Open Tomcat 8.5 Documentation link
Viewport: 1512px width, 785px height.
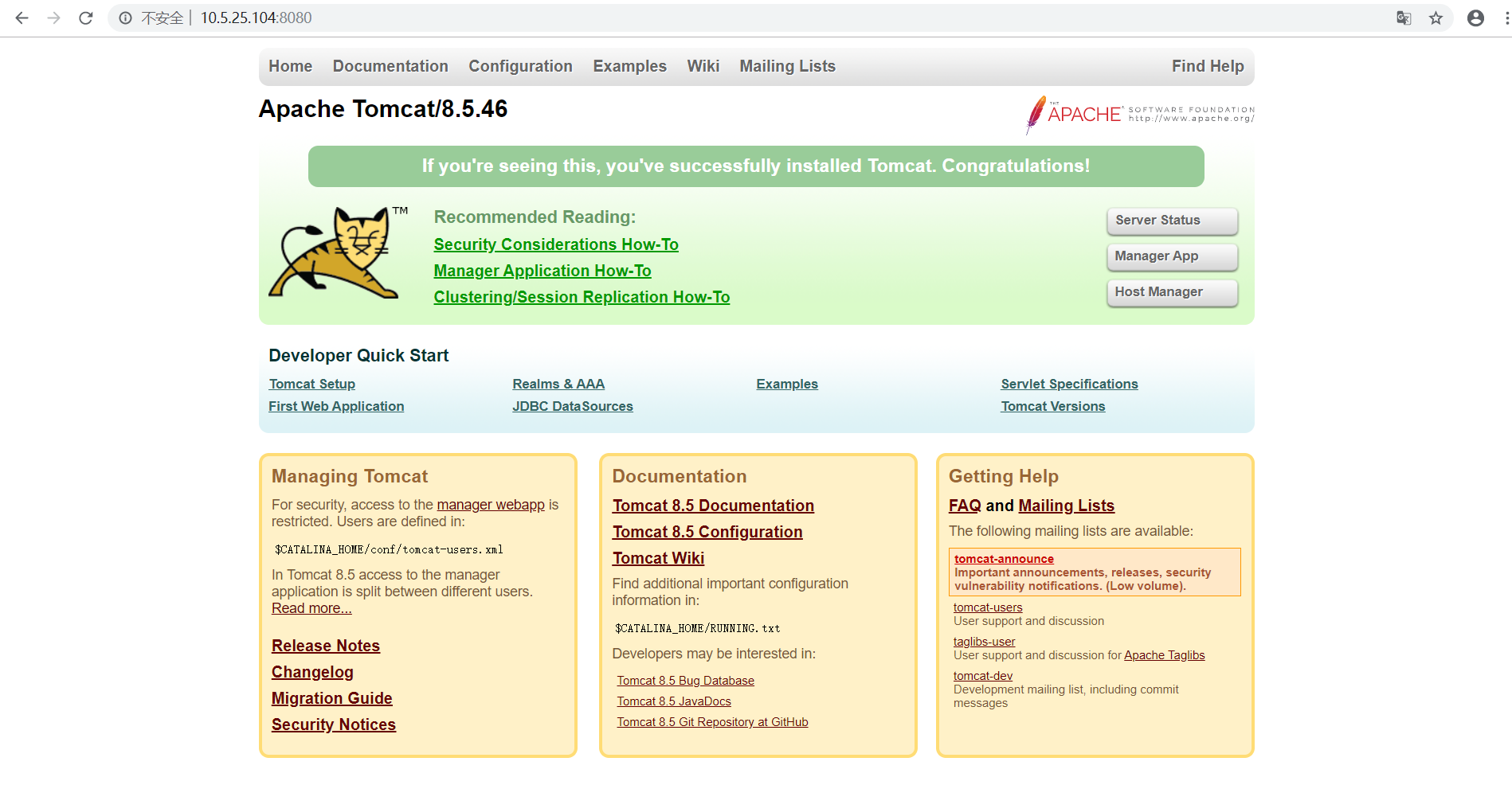(x=713, y=506)
